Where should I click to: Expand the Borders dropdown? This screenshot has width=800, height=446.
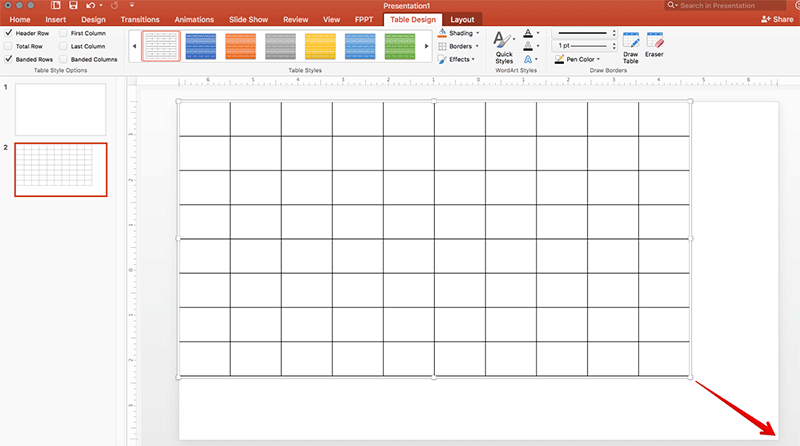(459, 46)
